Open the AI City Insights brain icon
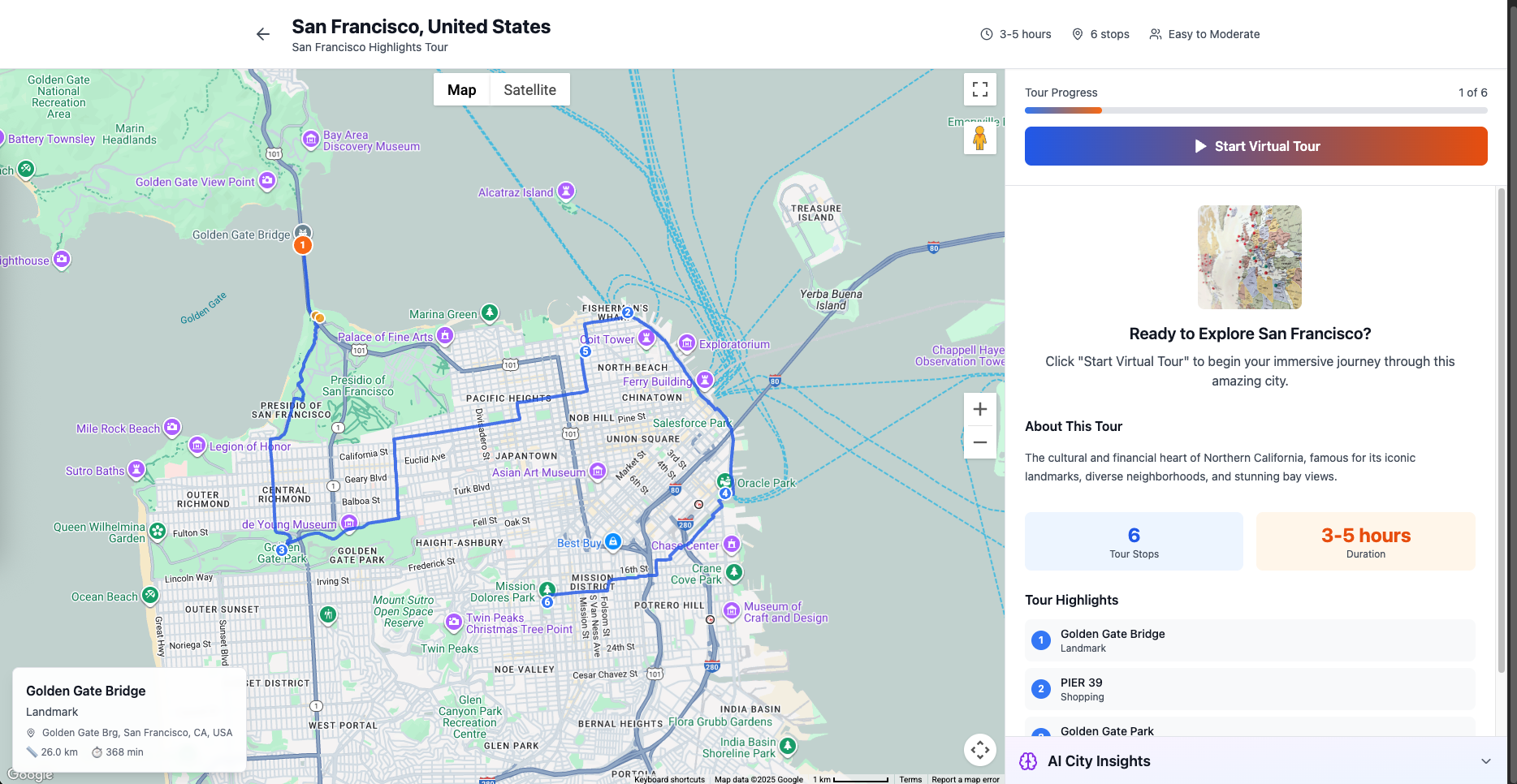The image size is (1517, 784). [1028, 761]
